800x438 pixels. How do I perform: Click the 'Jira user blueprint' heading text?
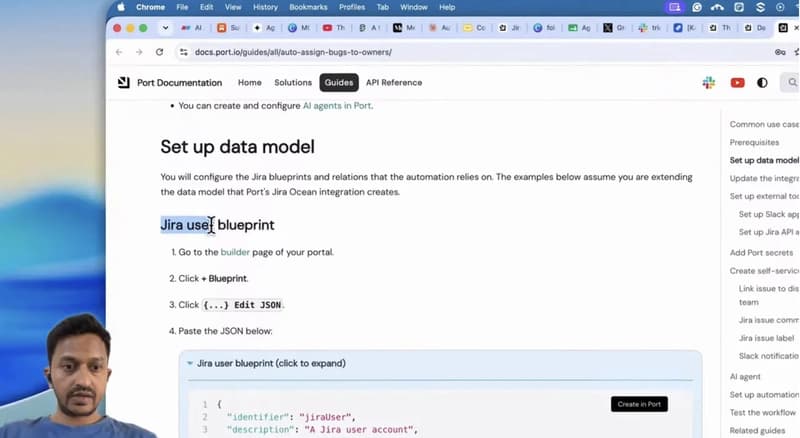(x=217, y=225)
